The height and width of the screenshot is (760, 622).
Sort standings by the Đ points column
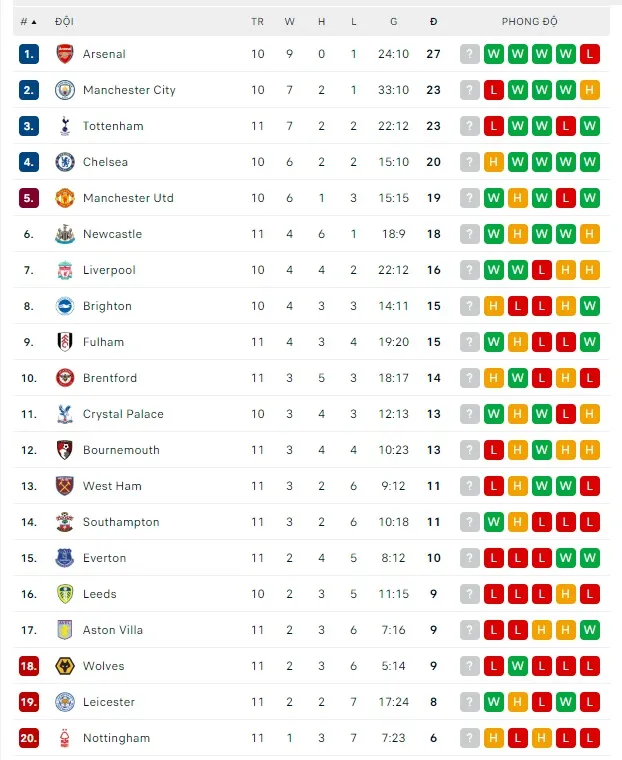[433, 21]
